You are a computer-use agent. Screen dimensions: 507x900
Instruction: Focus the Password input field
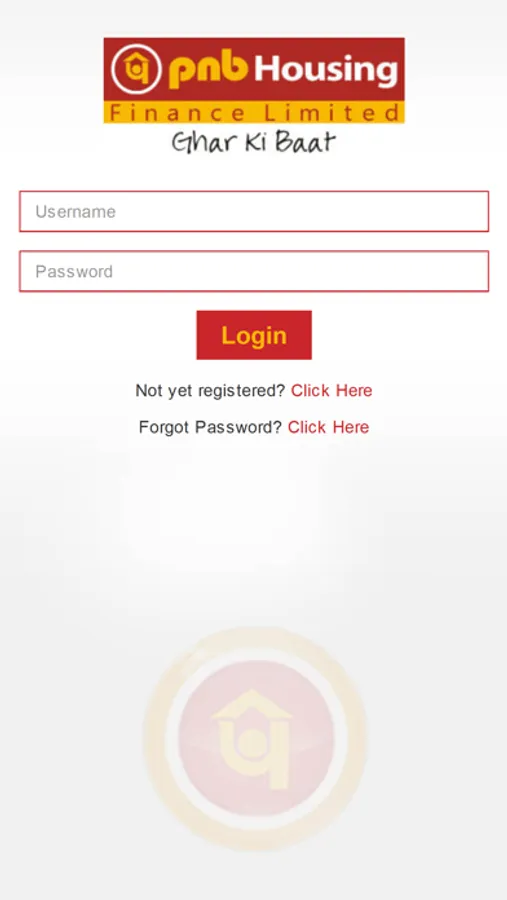pos(254,271)
